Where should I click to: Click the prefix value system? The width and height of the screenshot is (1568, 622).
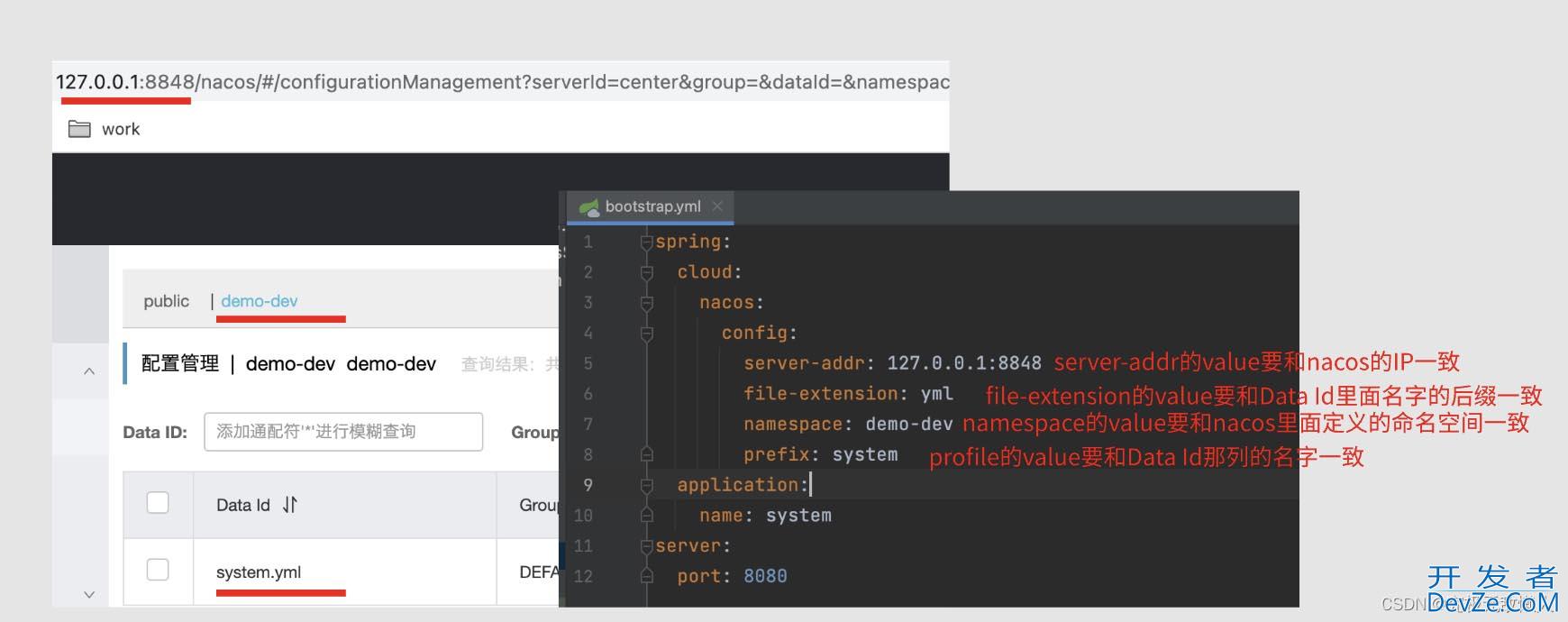pos(865,454)
